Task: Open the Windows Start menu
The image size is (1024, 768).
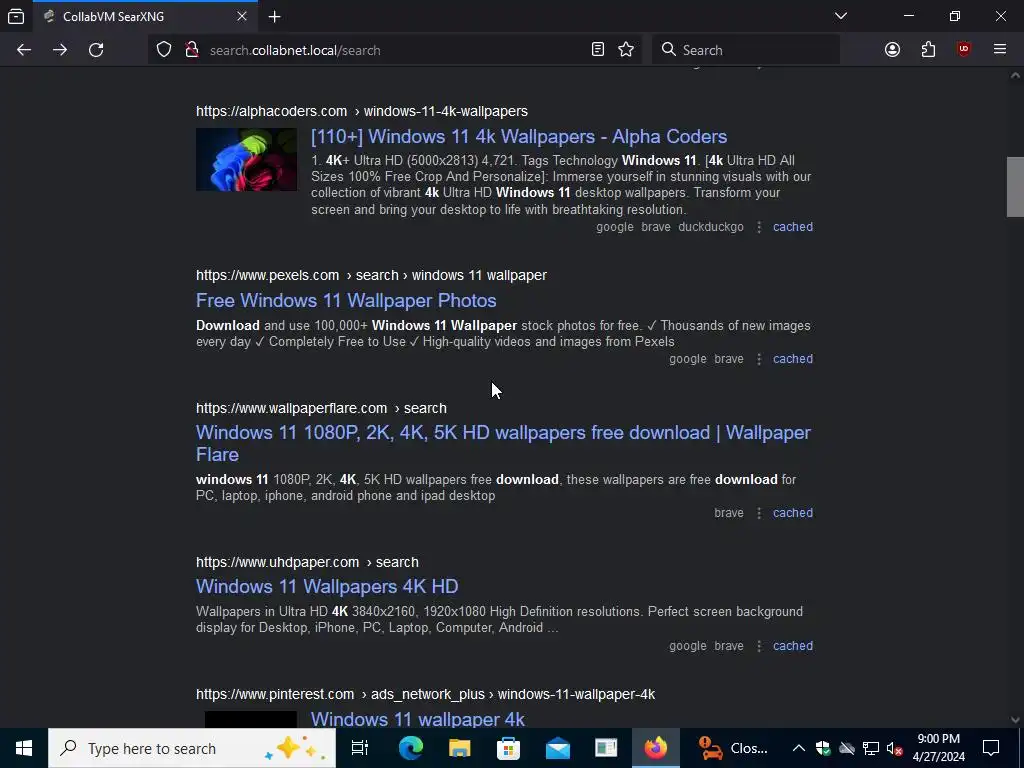Action: click(x=24, y=748)
